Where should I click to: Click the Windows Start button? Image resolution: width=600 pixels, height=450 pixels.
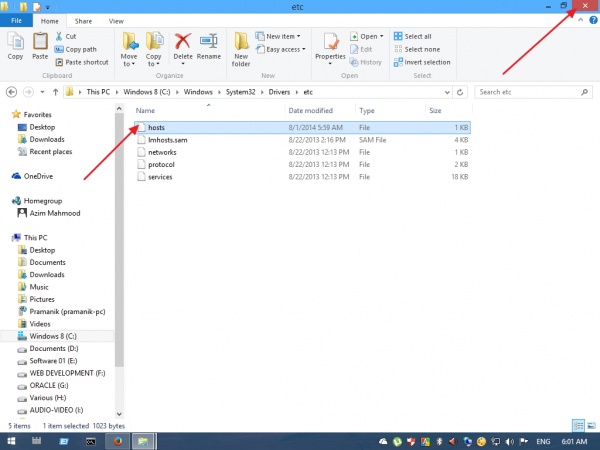[11, 441]
